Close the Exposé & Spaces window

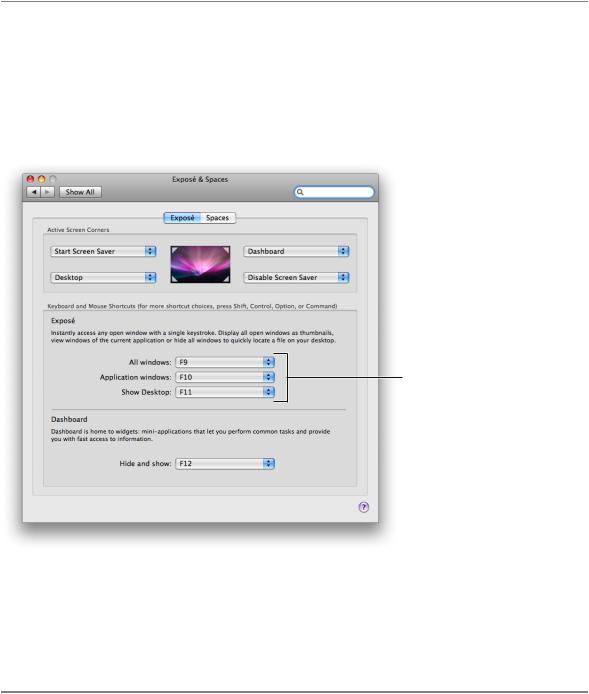pyautogui.click(x=31, y=179)
